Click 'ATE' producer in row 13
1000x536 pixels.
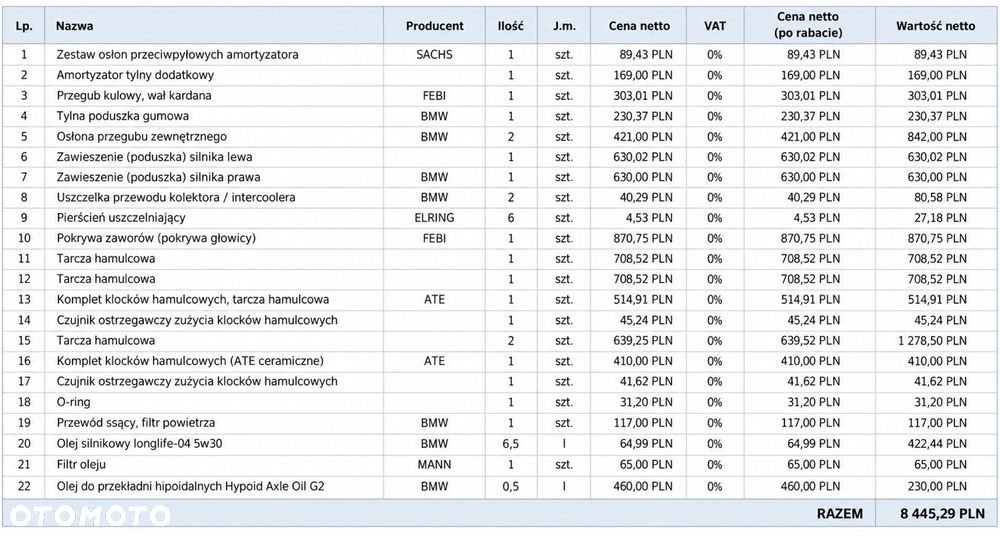[x=434, y=300]
